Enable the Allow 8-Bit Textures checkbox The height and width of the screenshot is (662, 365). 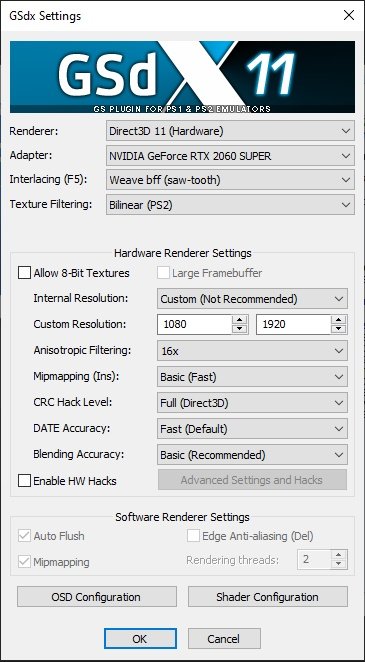pos(24,273)
